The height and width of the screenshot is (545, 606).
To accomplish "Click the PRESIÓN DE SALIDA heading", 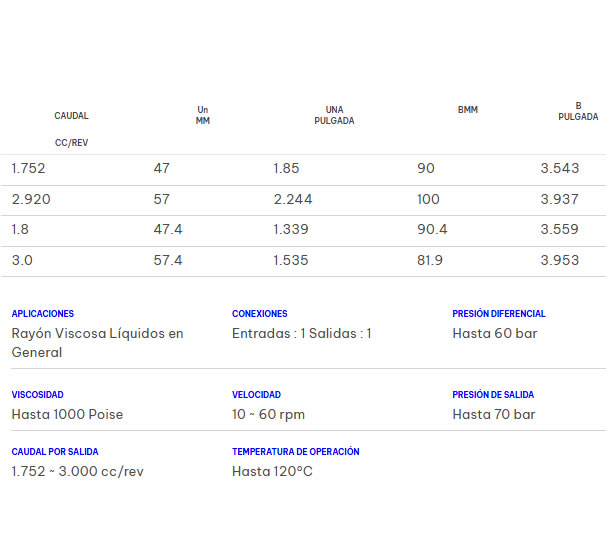I will (493, 395).
